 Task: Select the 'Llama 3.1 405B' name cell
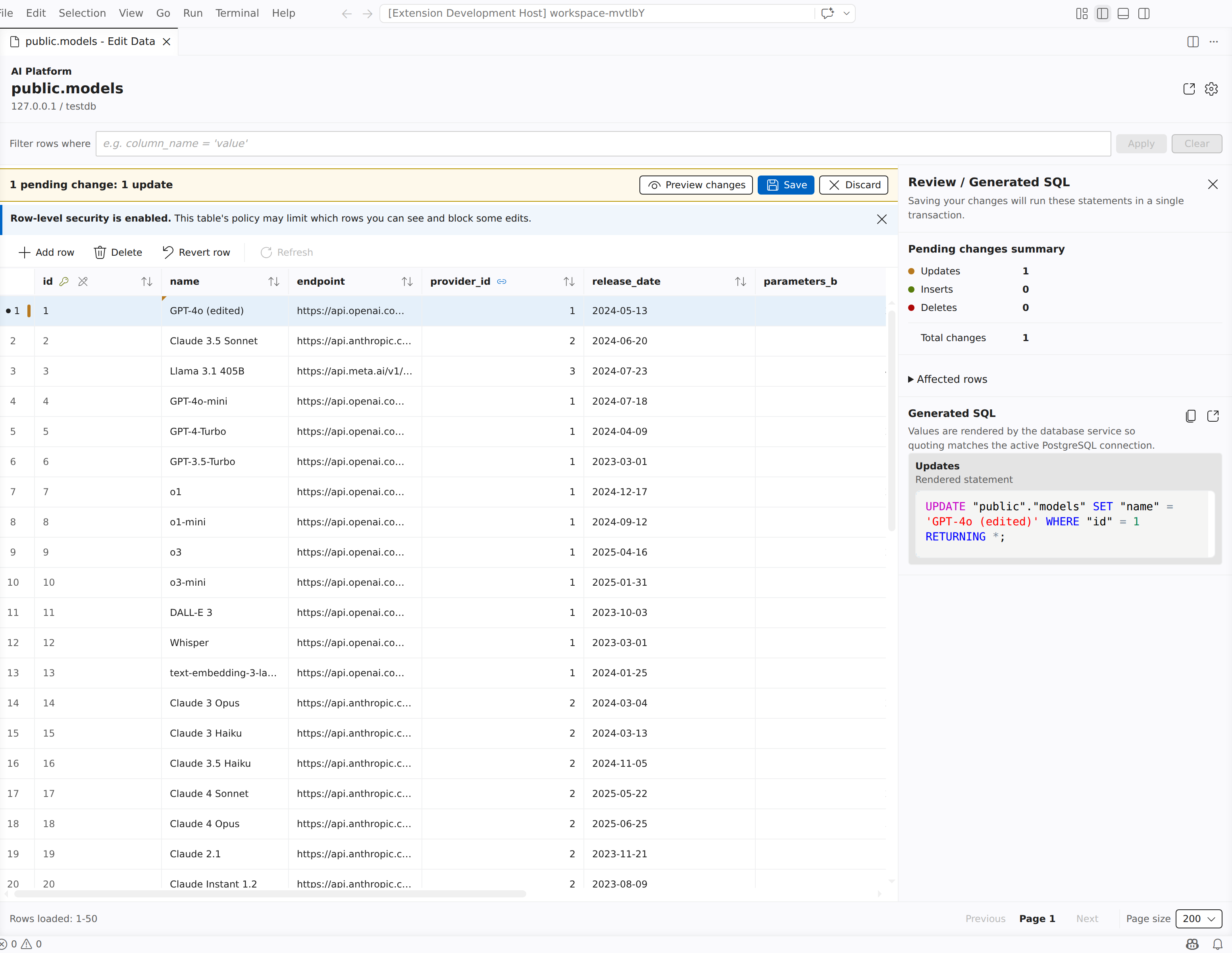225,371
